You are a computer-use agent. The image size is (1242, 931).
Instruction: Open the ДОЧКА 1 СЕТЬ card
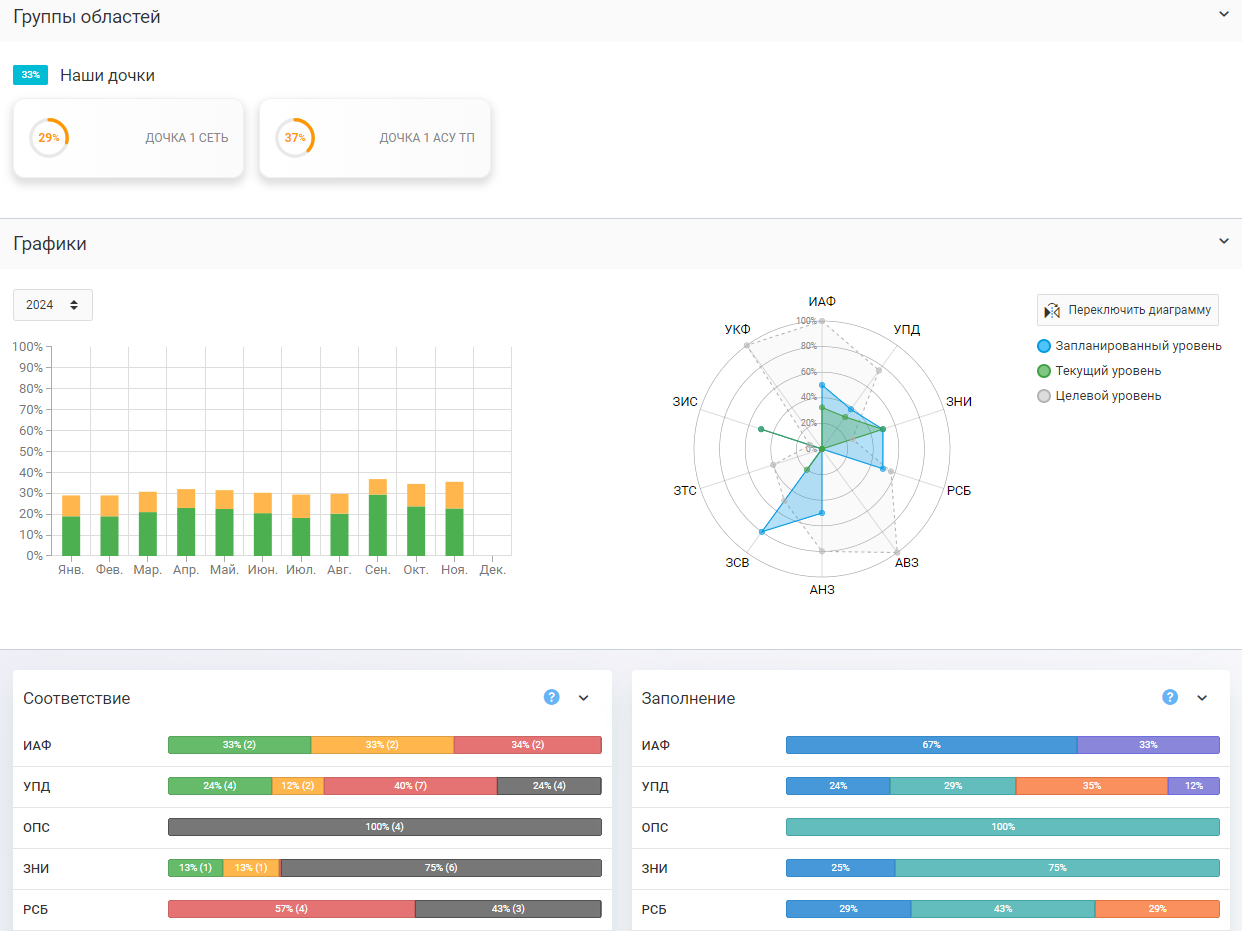(128, 138)
